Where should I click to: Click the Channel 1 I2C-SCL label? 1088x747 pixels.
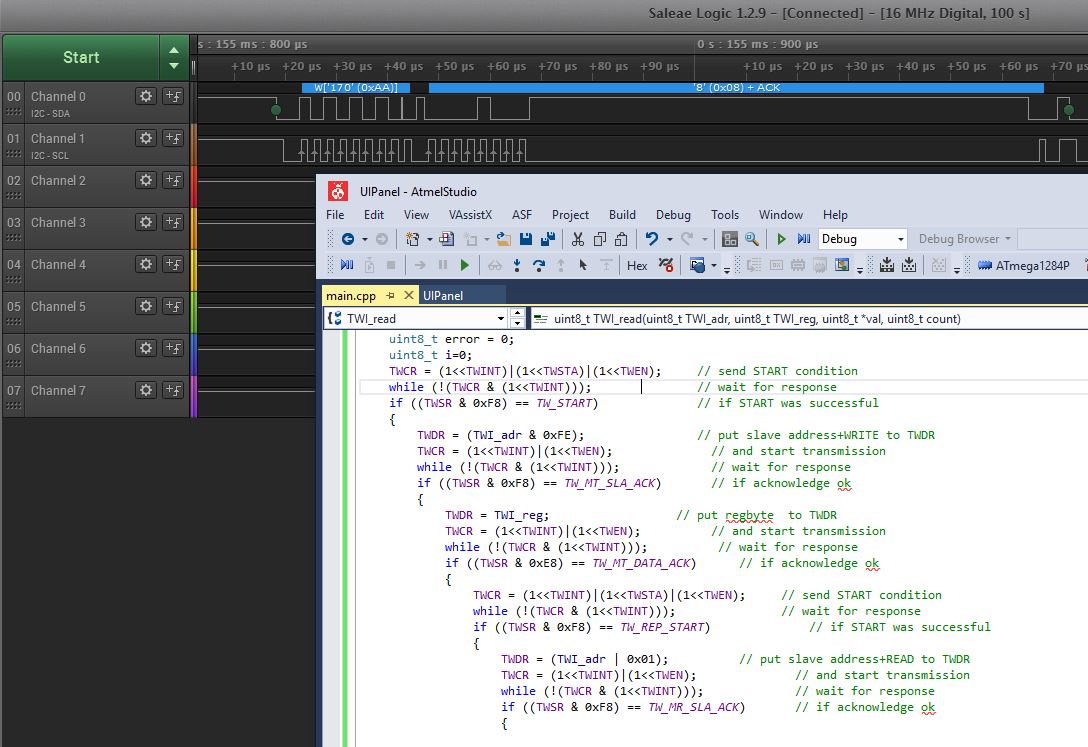pos(50,156)
